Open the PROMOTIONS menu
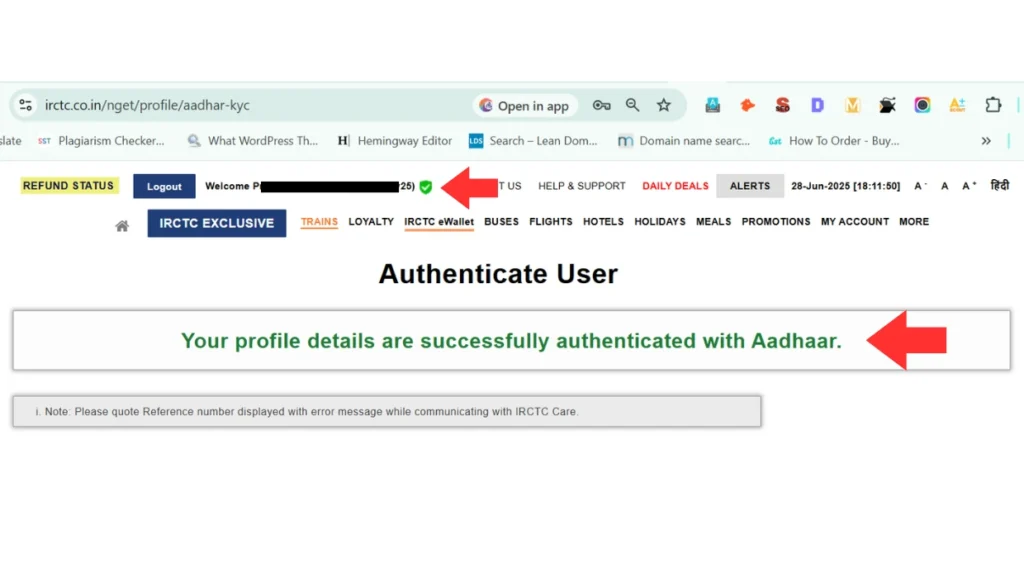1024x567 pixels. (x=776, y=222)
